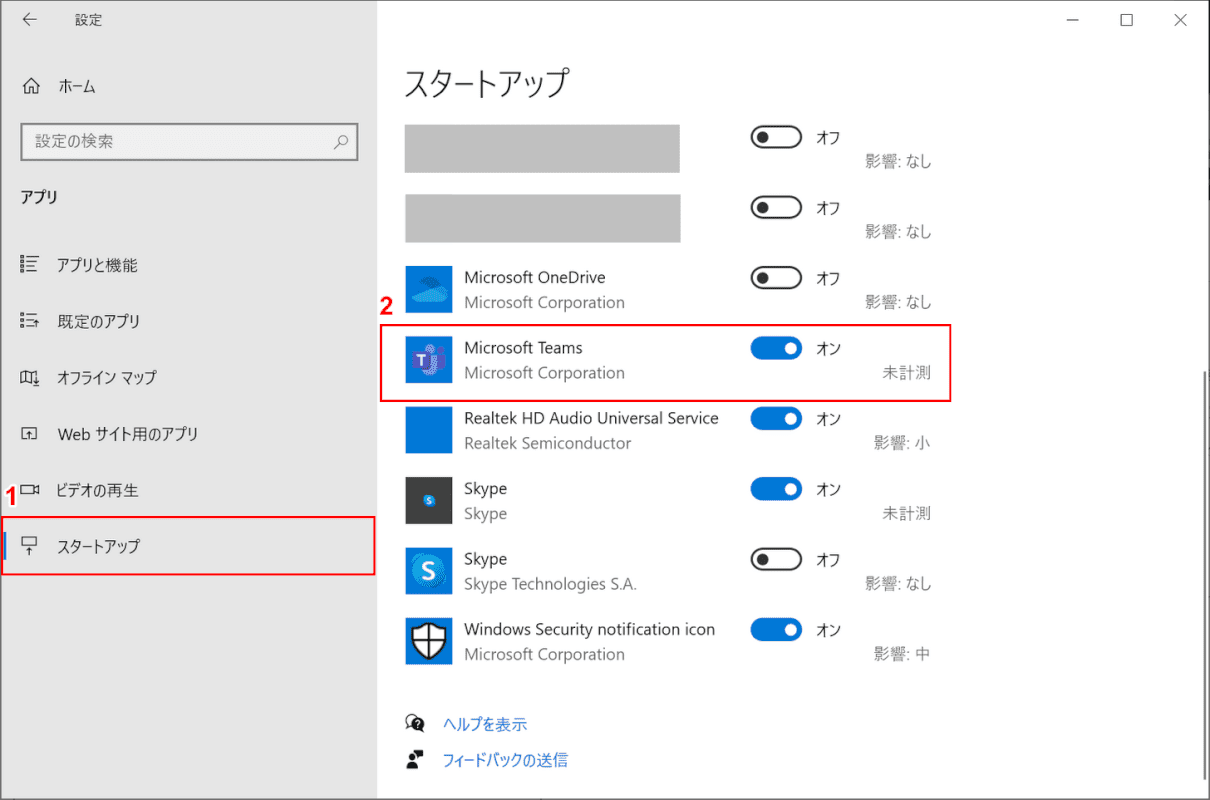Open Web サイト用のアプリ page
Image resolution: width=1210 pixels, height=800 pixels.
click(x=188, y=434)
